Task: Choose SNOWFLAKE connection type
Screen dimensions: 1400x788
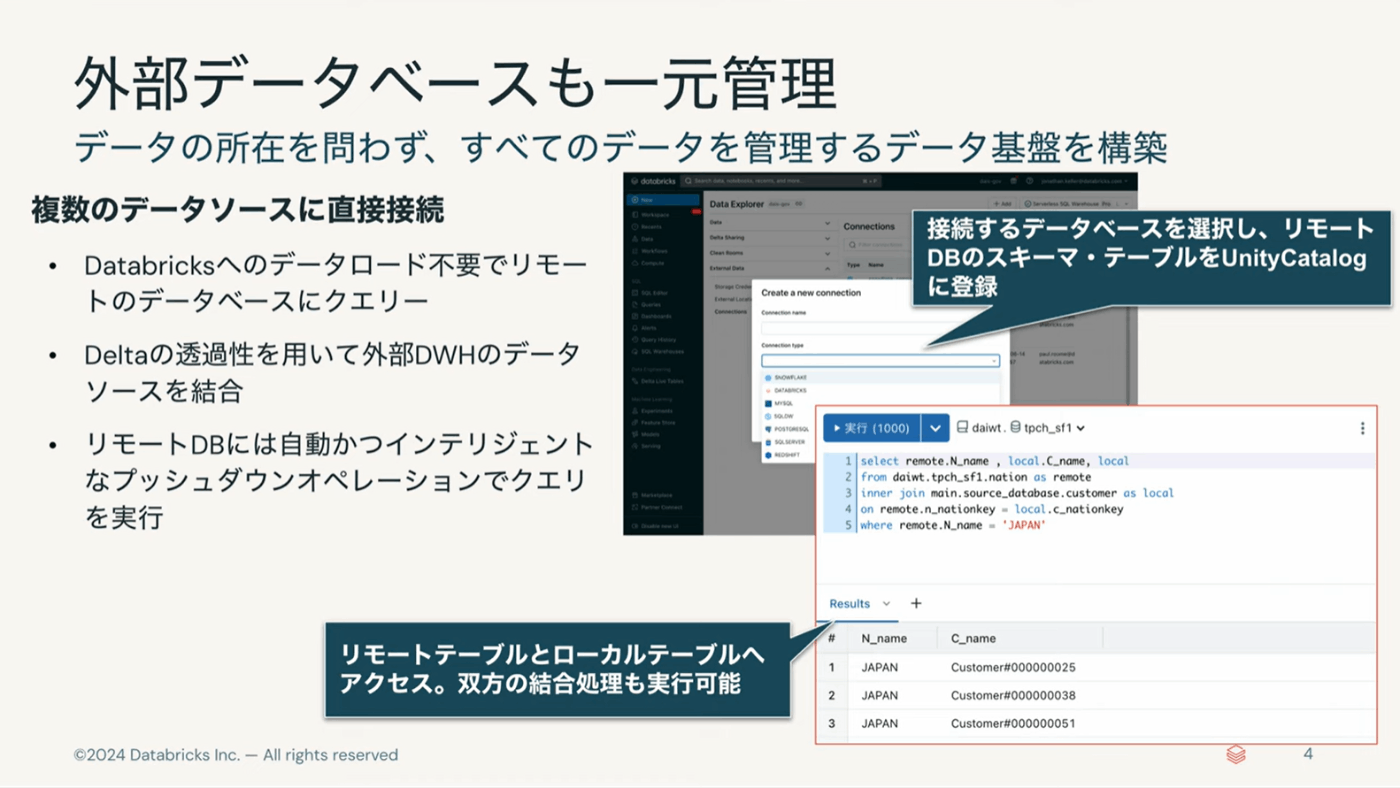Action: tap(880, 378)
